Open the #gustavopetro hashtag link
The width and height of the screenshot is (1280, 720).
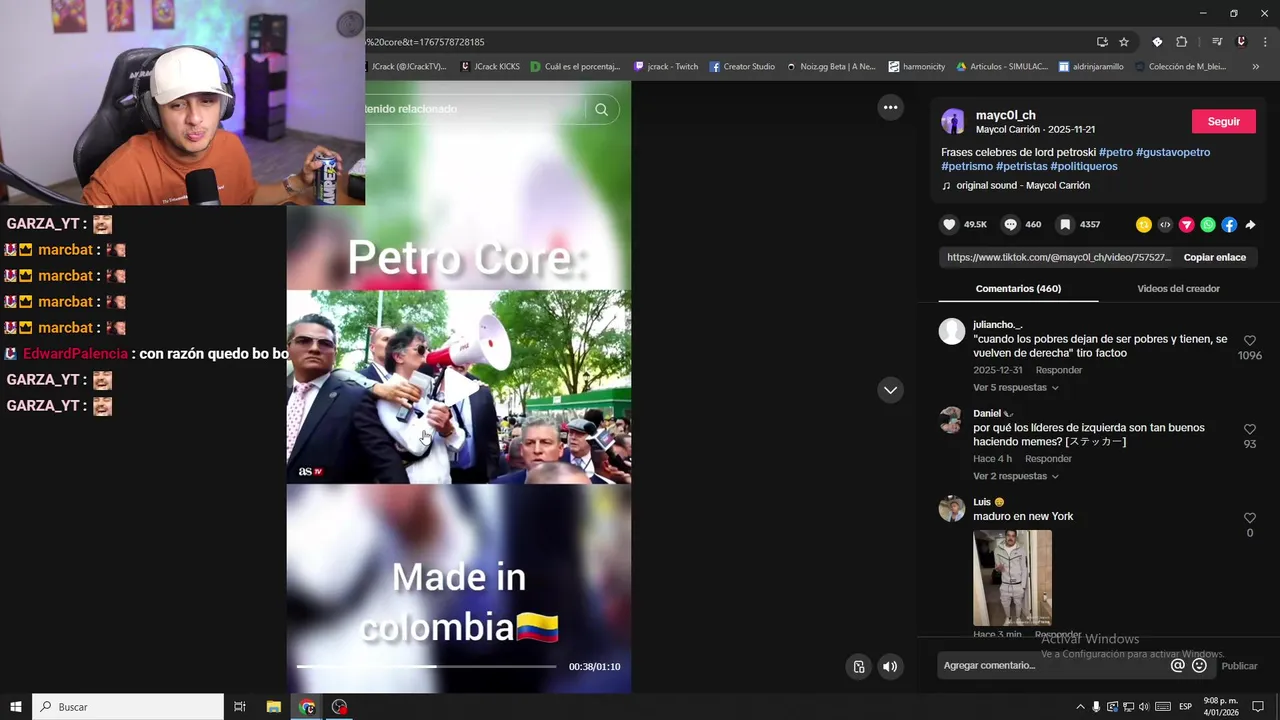point(1173,153)
